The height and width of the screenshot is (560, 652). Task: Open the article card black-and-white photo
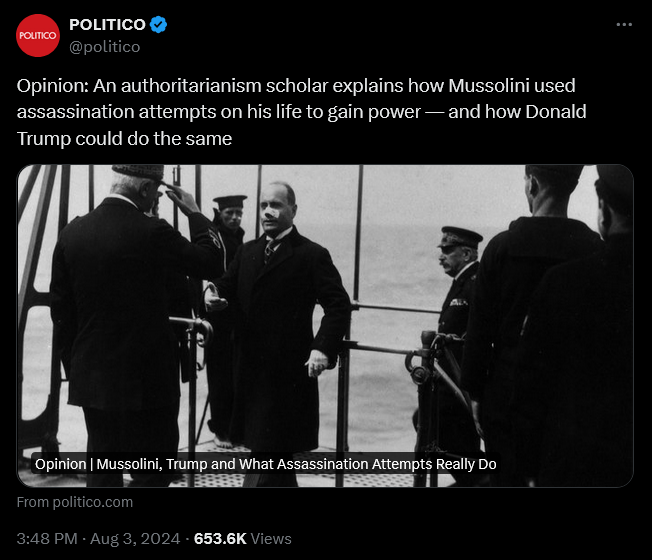[325, 326]
